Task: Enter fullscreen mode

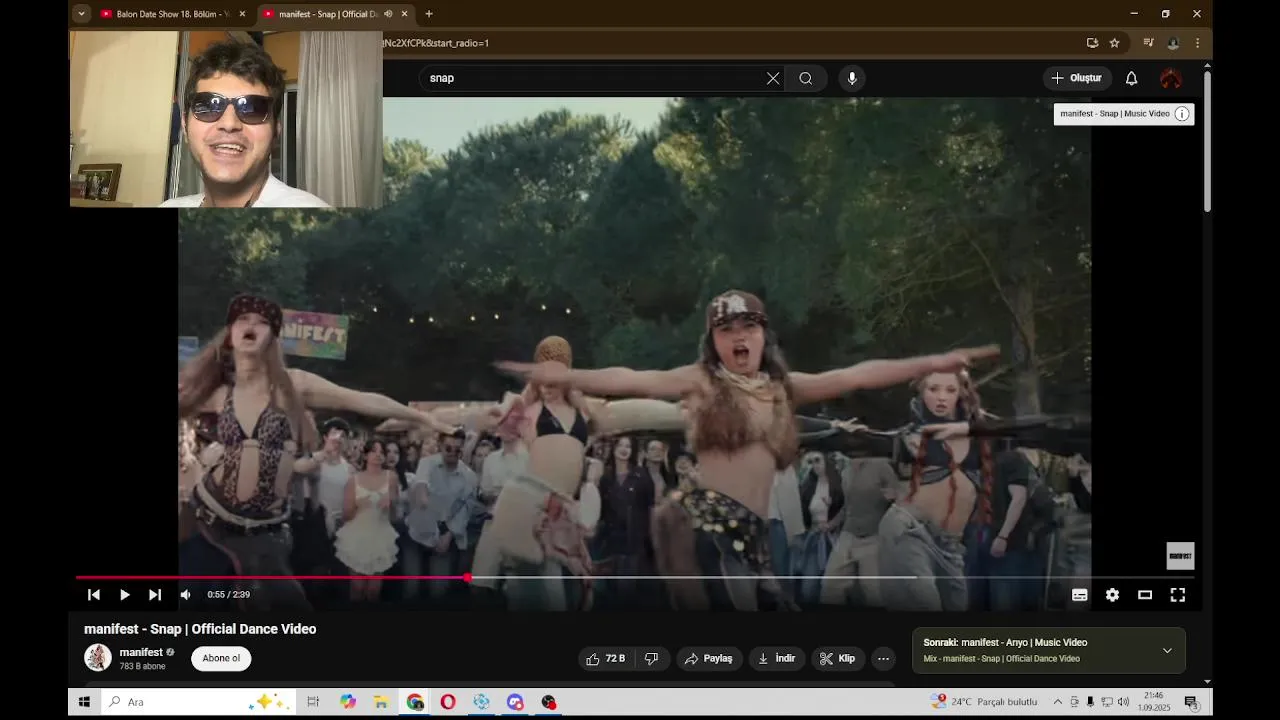Action: (1178, 595)
